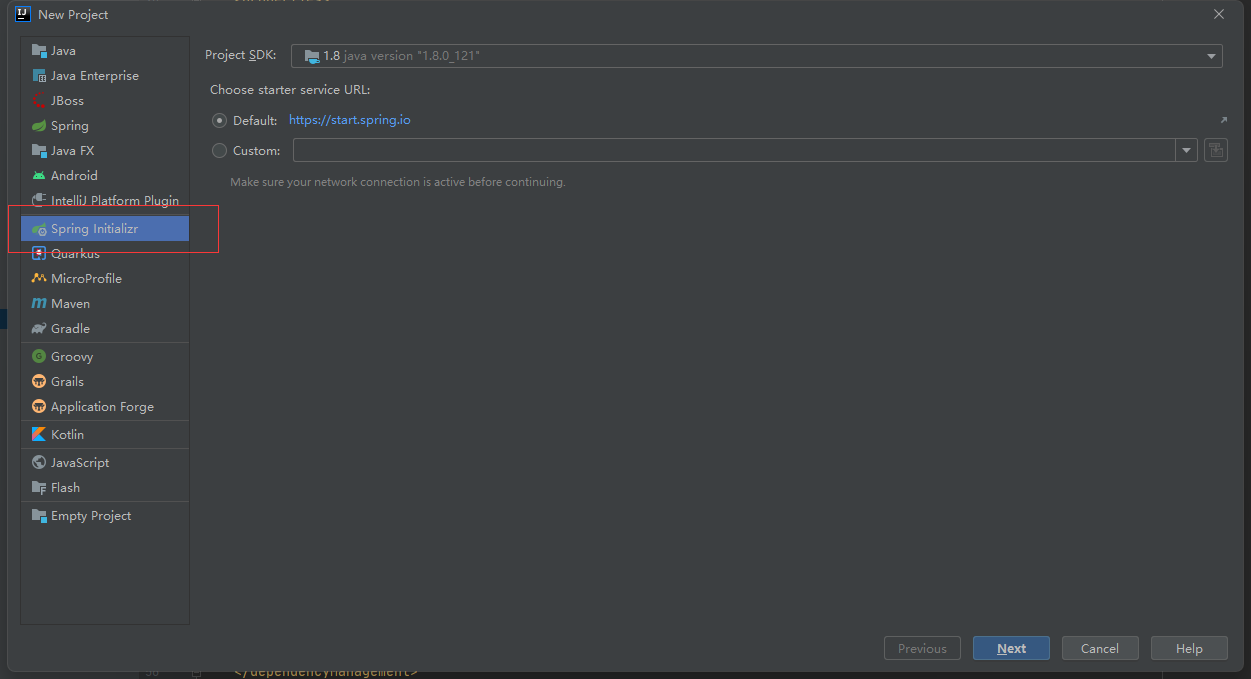The height and width of the screenshot is (679, 1251).
Task: Click the Application Forge icon
Action: [x=39, y=406]
